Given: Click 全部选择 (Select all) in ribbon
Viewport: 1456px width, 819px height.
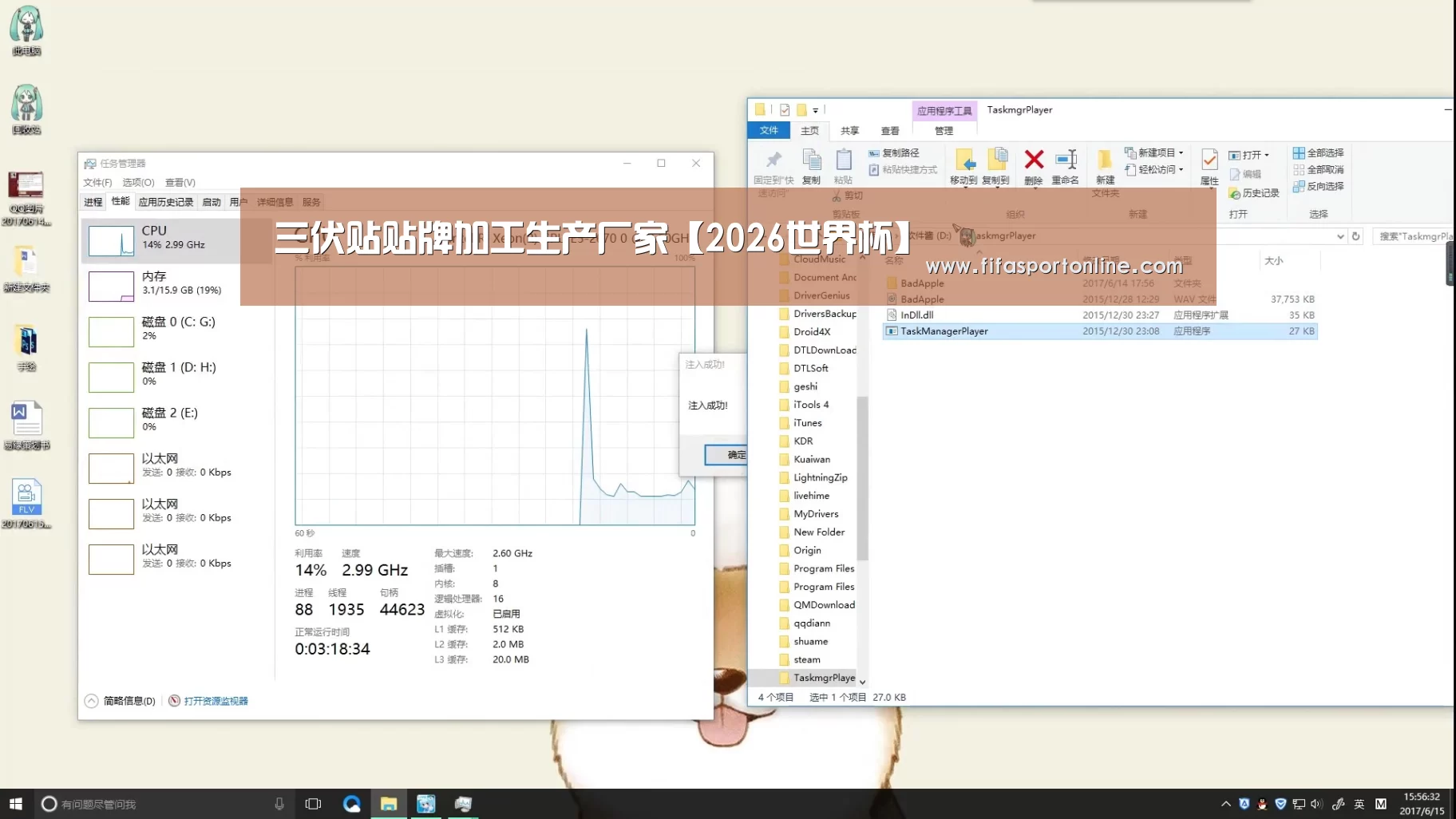Looking at the screenshot, I should tap(1319, 152).
